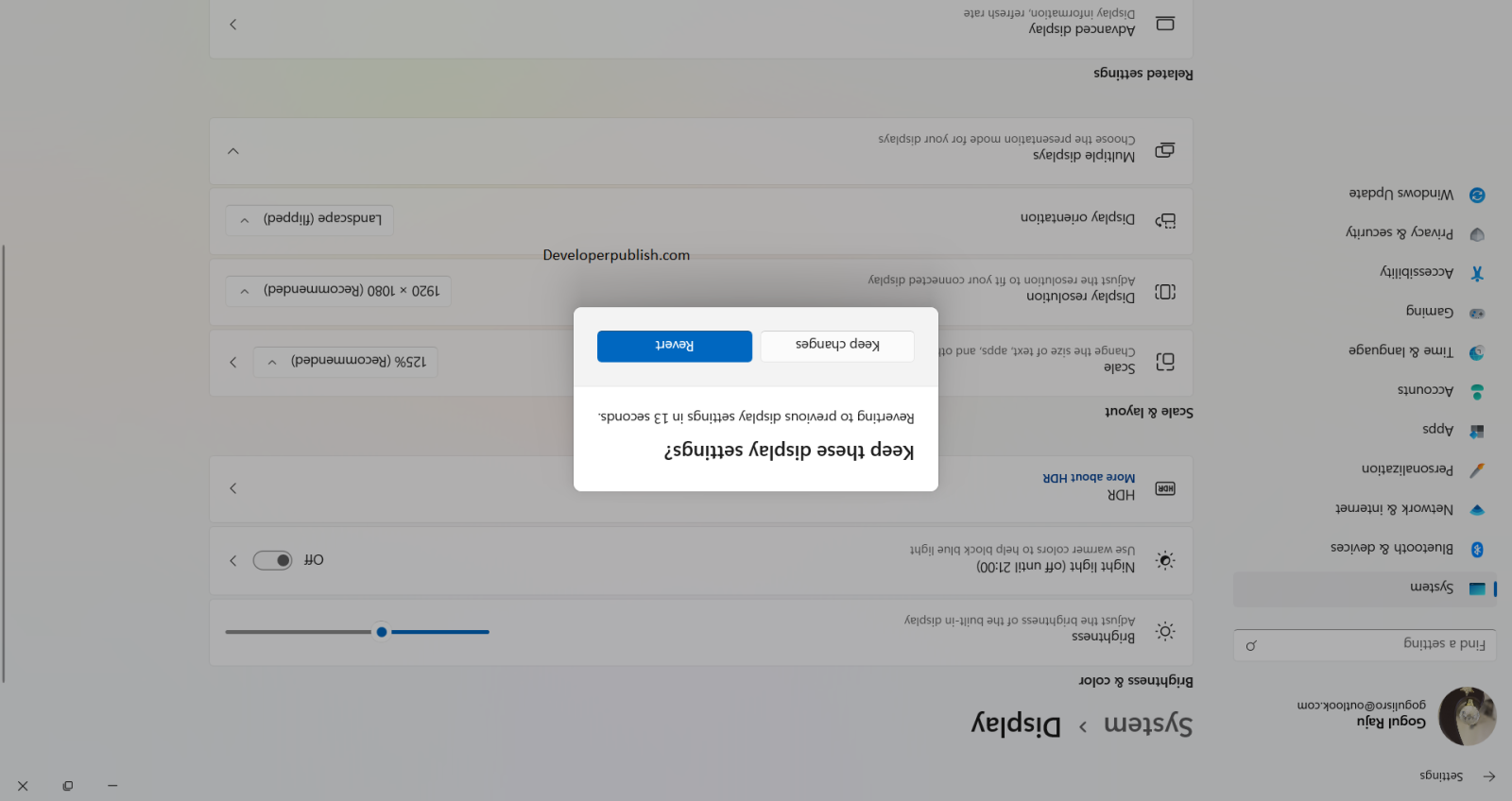Image resolution: width=1512 pixels, height=801 pixels.
Task: Click the Display orientation icon
Action: point(1165,220)
